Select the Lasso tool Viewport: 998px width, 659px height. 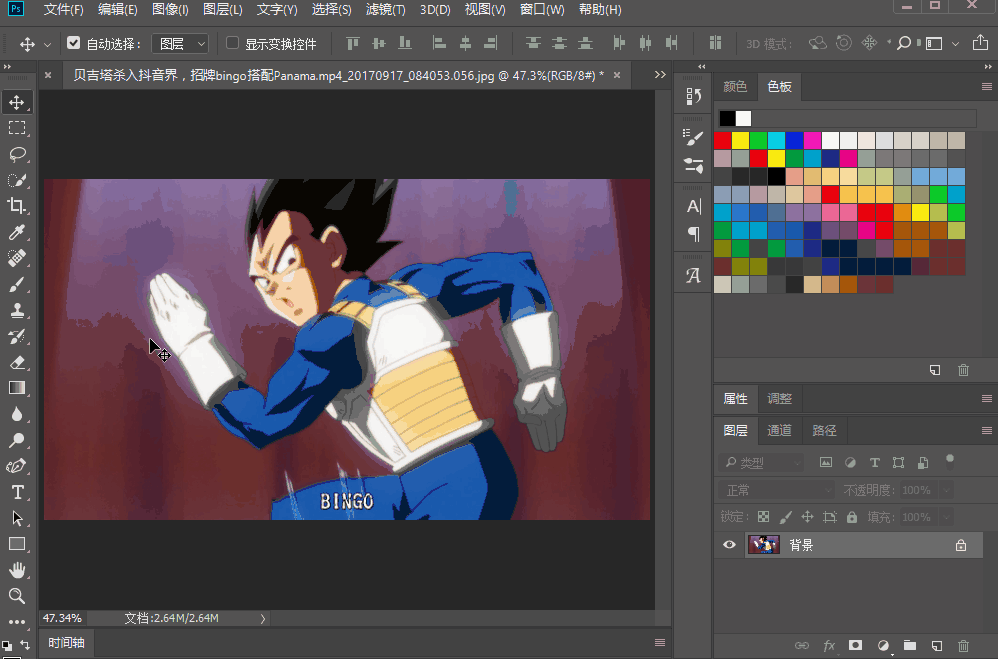tap(17, 154)
